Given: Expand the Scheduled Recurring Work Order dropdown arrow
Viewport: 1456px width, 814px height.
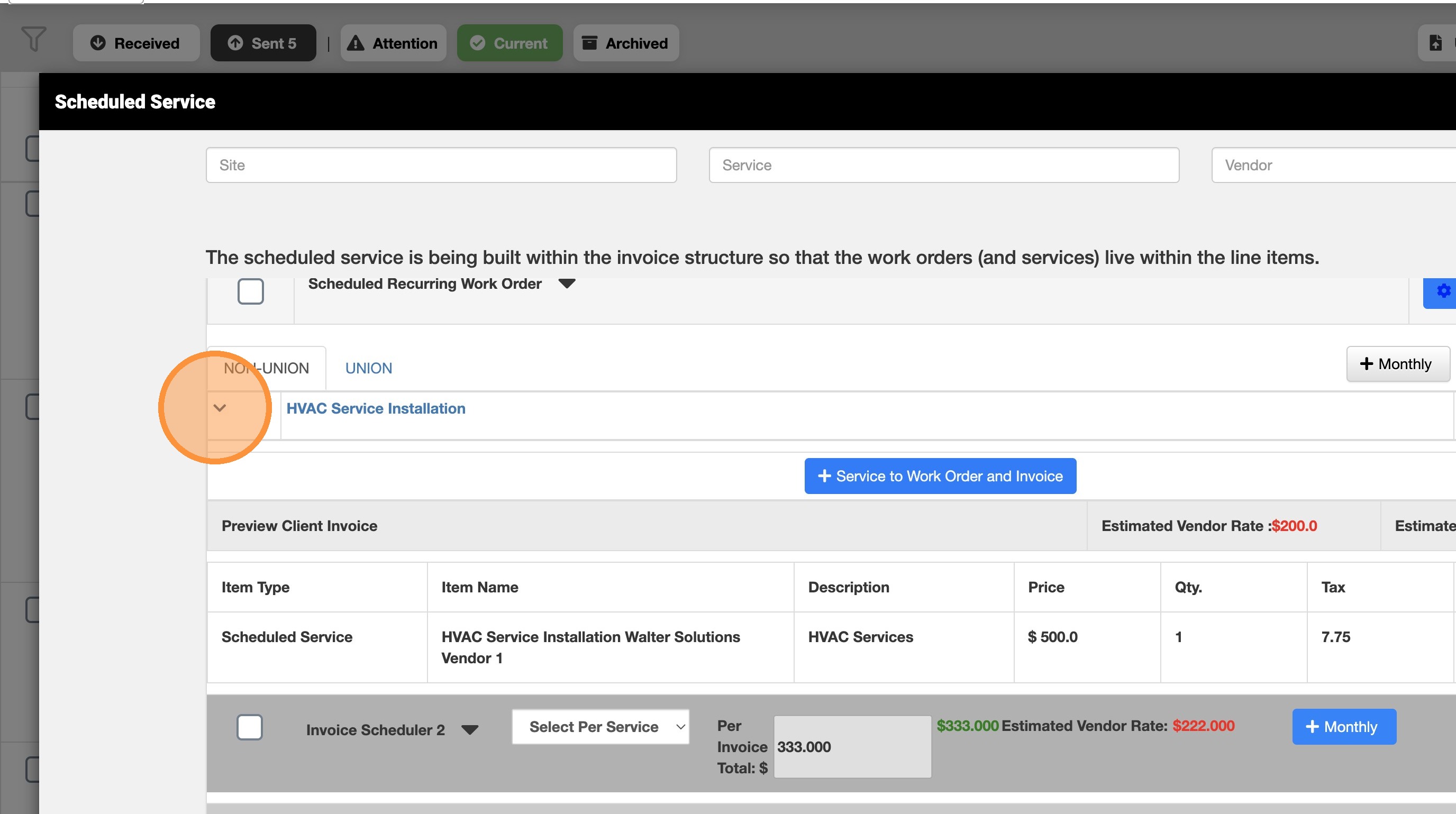Looking at the screenshot, I should coord(566,283).
